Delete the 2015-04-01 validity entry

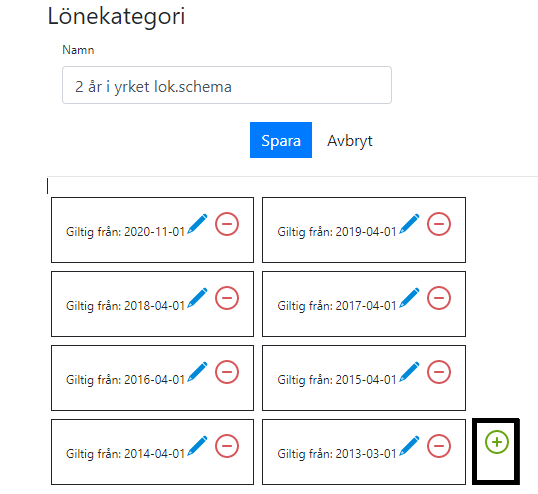439,372
